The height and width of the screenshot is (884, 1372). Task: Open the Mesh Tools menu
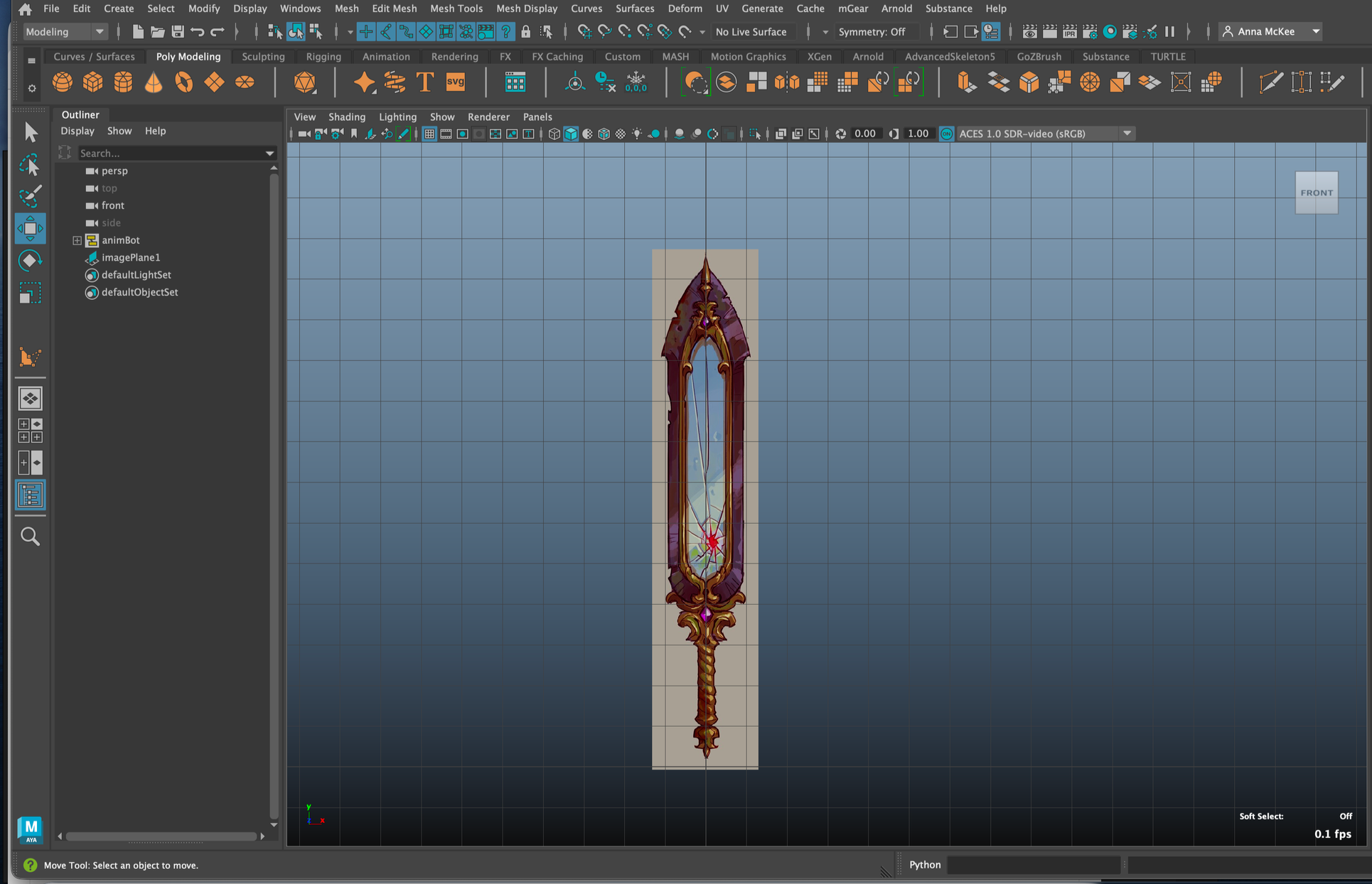tap(456, 9)
